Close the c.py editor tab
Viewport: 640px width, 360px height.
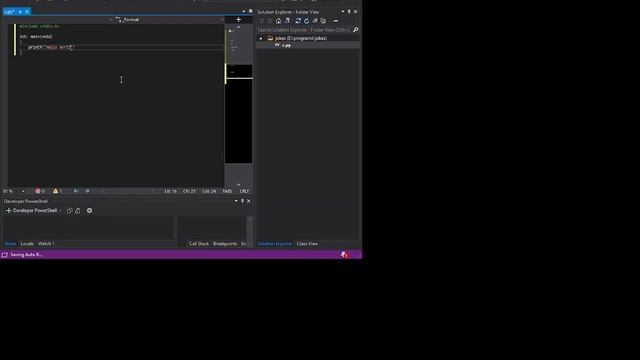click(x=27, y=12)
